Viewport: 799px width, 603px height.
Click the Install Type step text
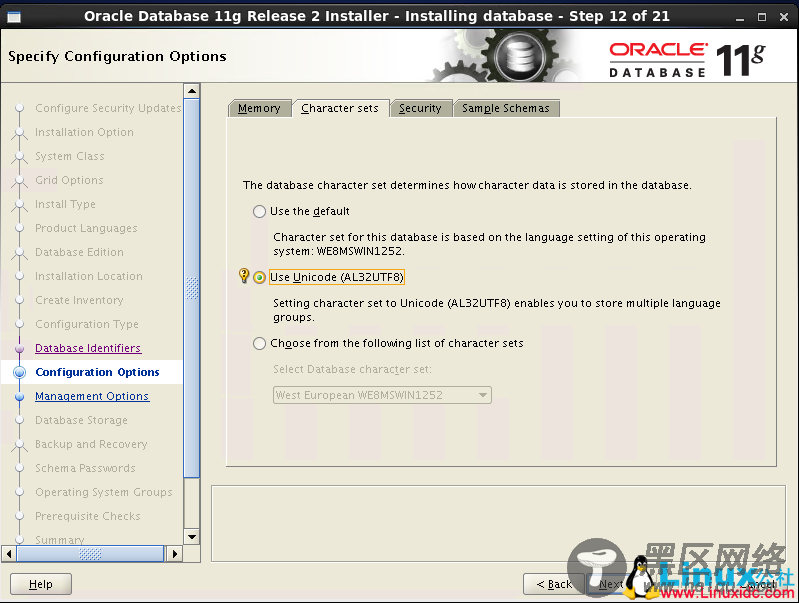pyautogui.click(x=65, y=204)
